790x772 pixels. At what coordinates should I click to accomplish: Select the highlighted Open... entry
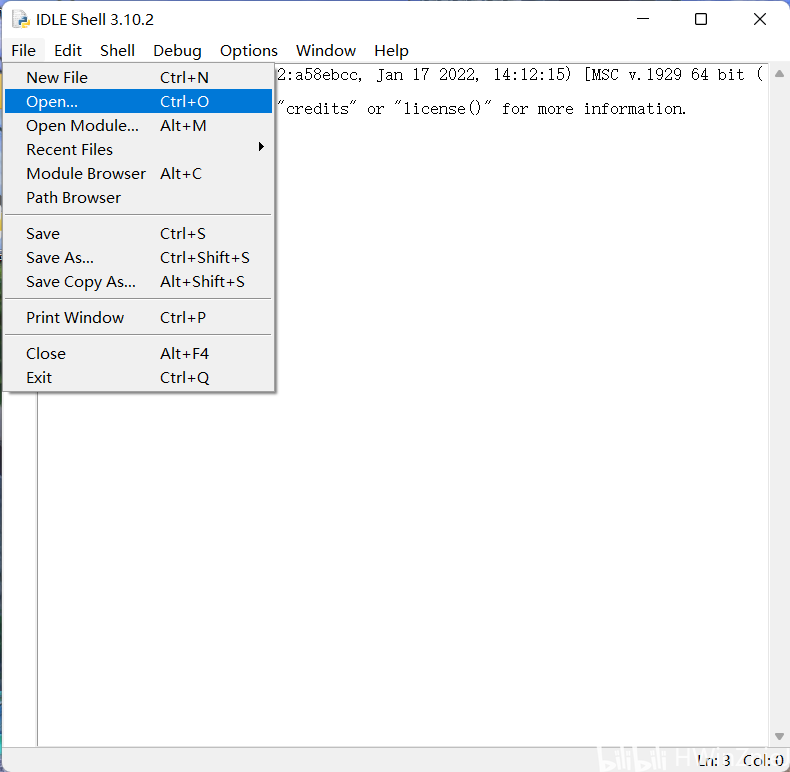coord(139,101)
